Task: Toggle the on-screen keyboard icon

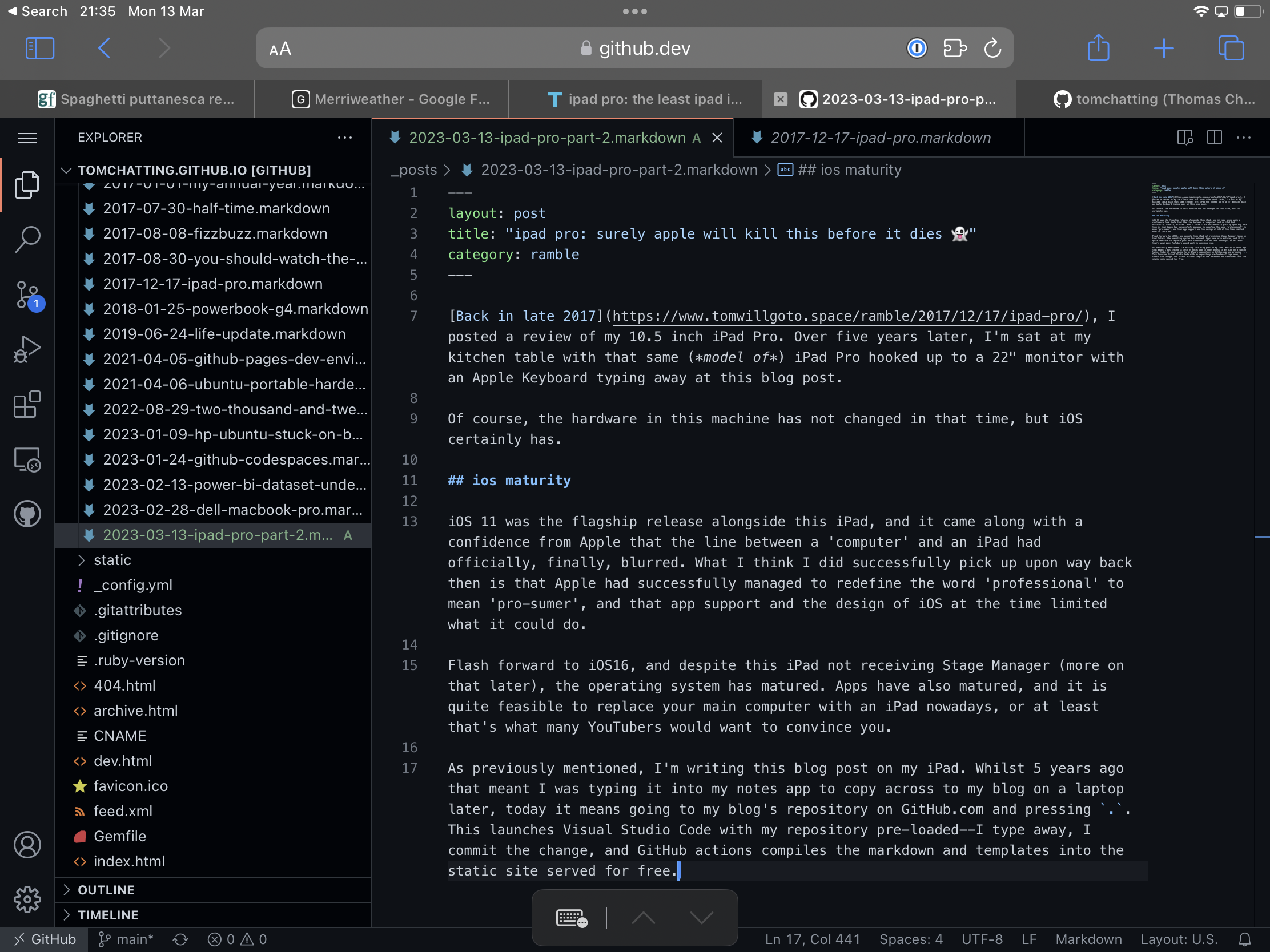Action: (x=571, y=918)
